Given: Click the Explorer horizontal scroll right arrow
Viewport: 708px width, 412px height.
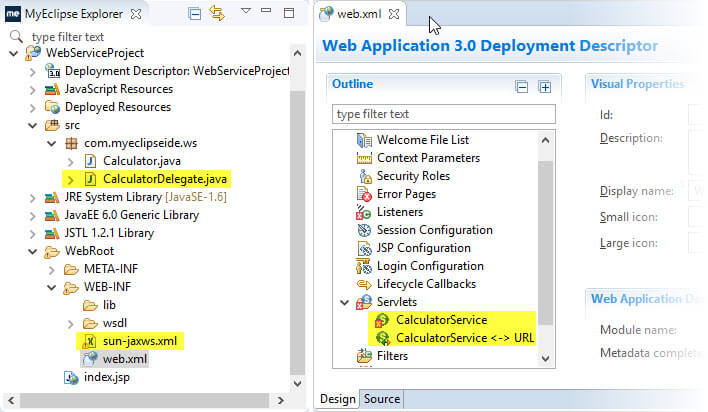Looking at the screenshot, I should click(x=281, y=400).
